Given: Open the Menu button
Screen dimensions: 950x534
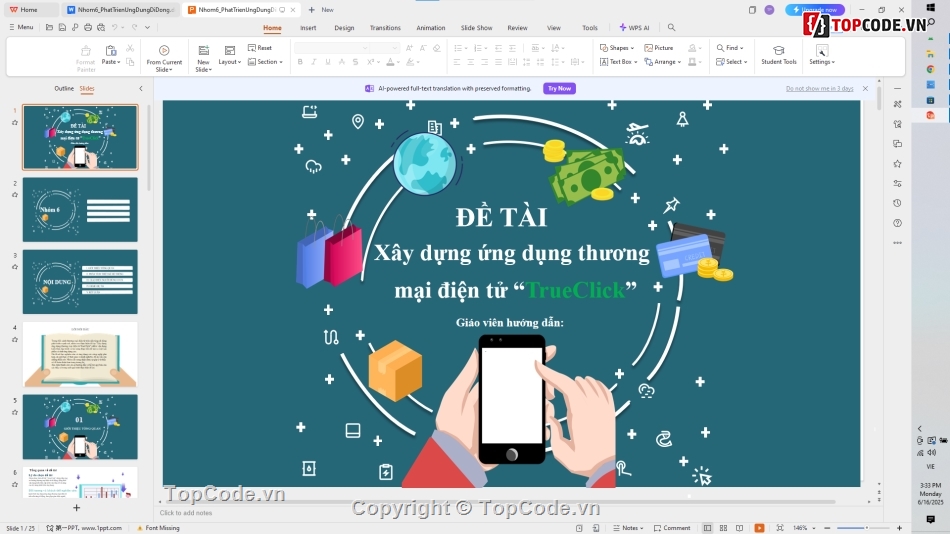Looking at the screenshot, I should (x=21, y=27).
